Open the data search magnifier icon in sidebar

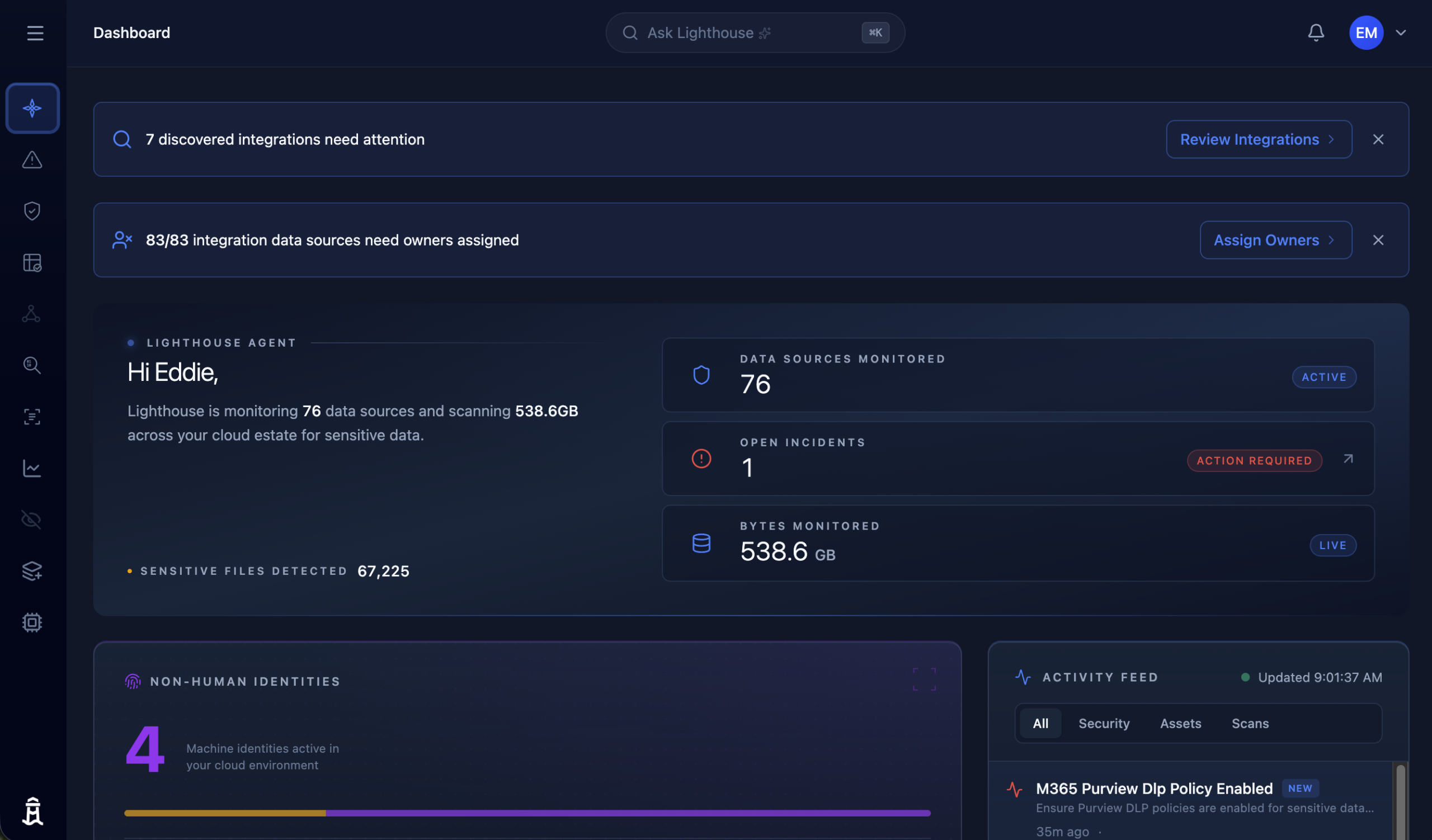tap(32, 365)
